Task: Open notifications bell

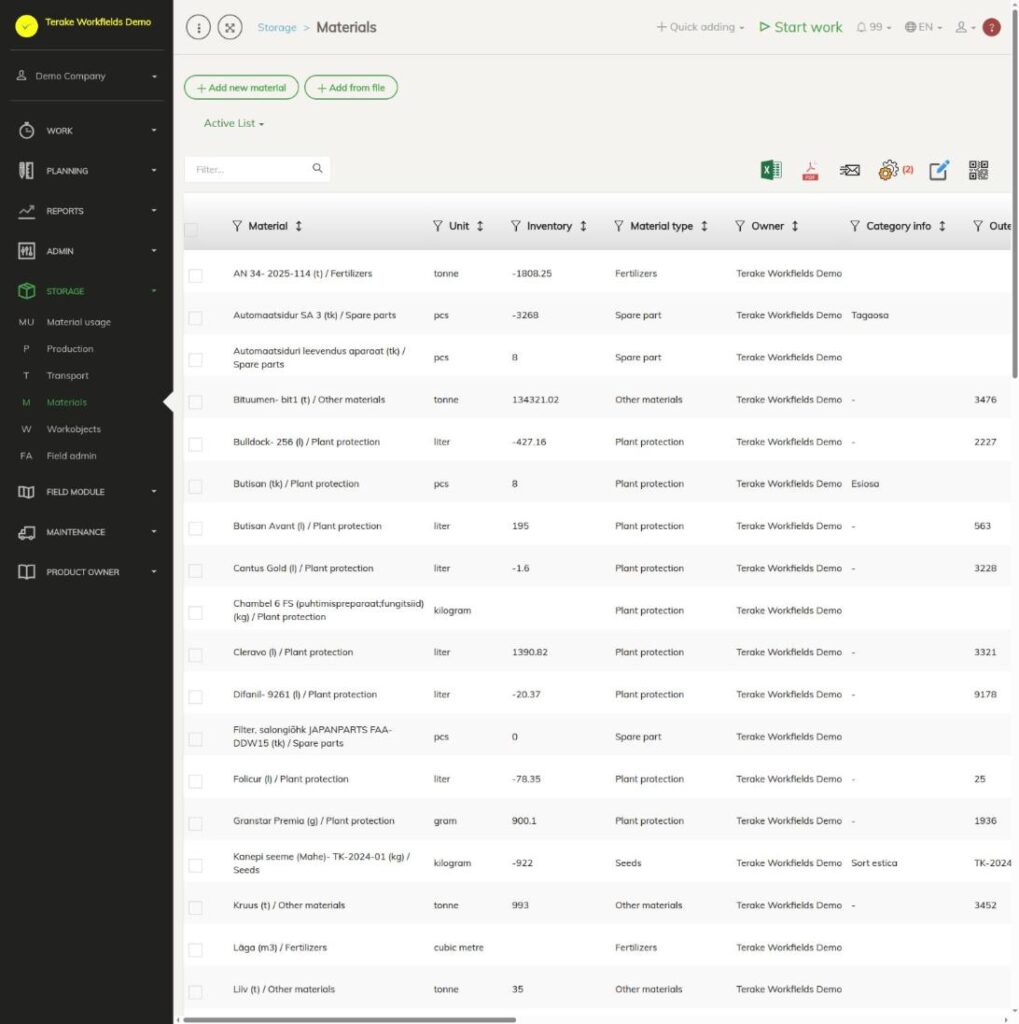Action: pyautogui.click(x=873, y=27)
